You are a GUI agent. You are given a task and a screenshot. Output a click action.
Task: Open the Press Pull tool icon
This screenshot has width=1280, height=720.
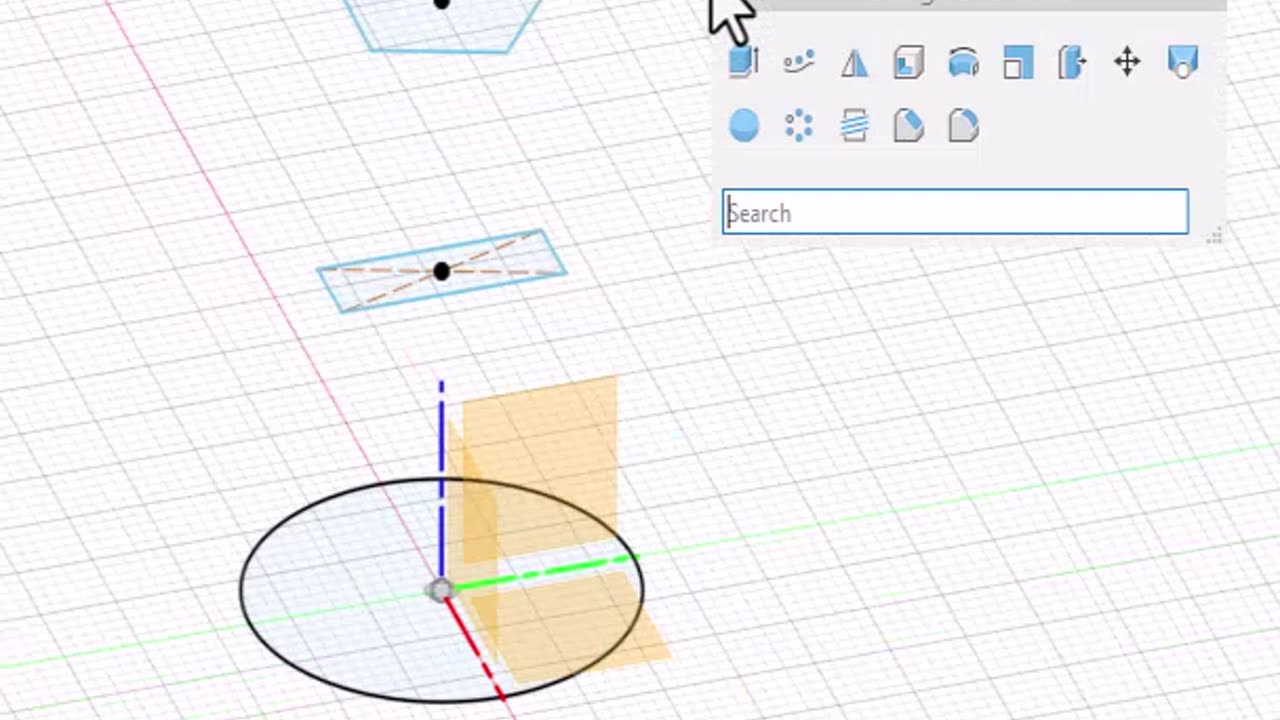[1072, 63]
